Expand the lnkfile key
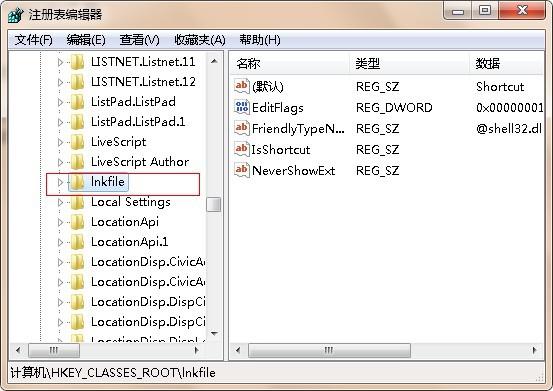The width and height of the screenshot is (553, 391). [60, 182]
